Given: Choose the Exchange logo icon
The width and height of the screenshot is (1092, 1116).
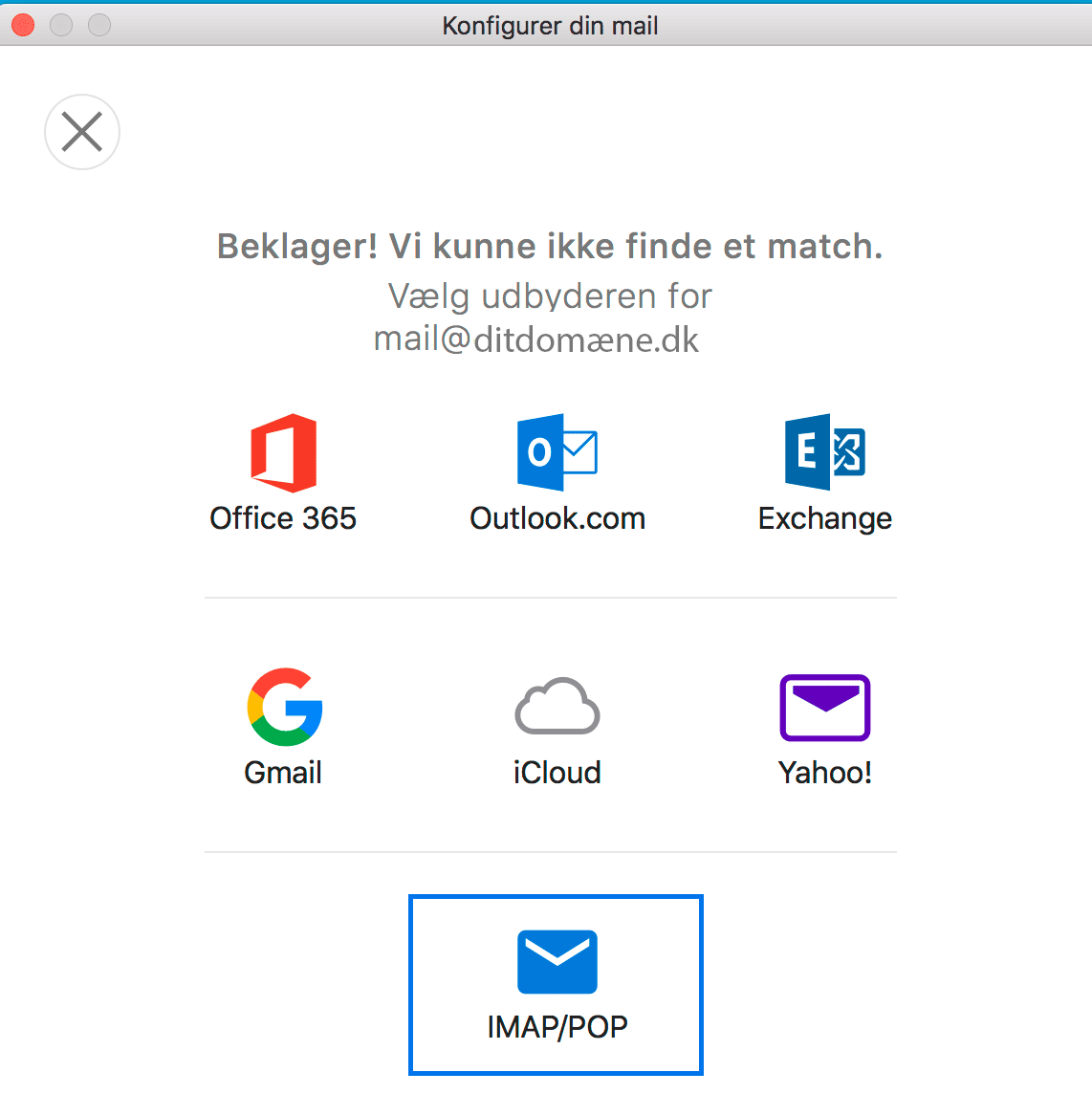Looking at the screenshot, I should (825, 452).
